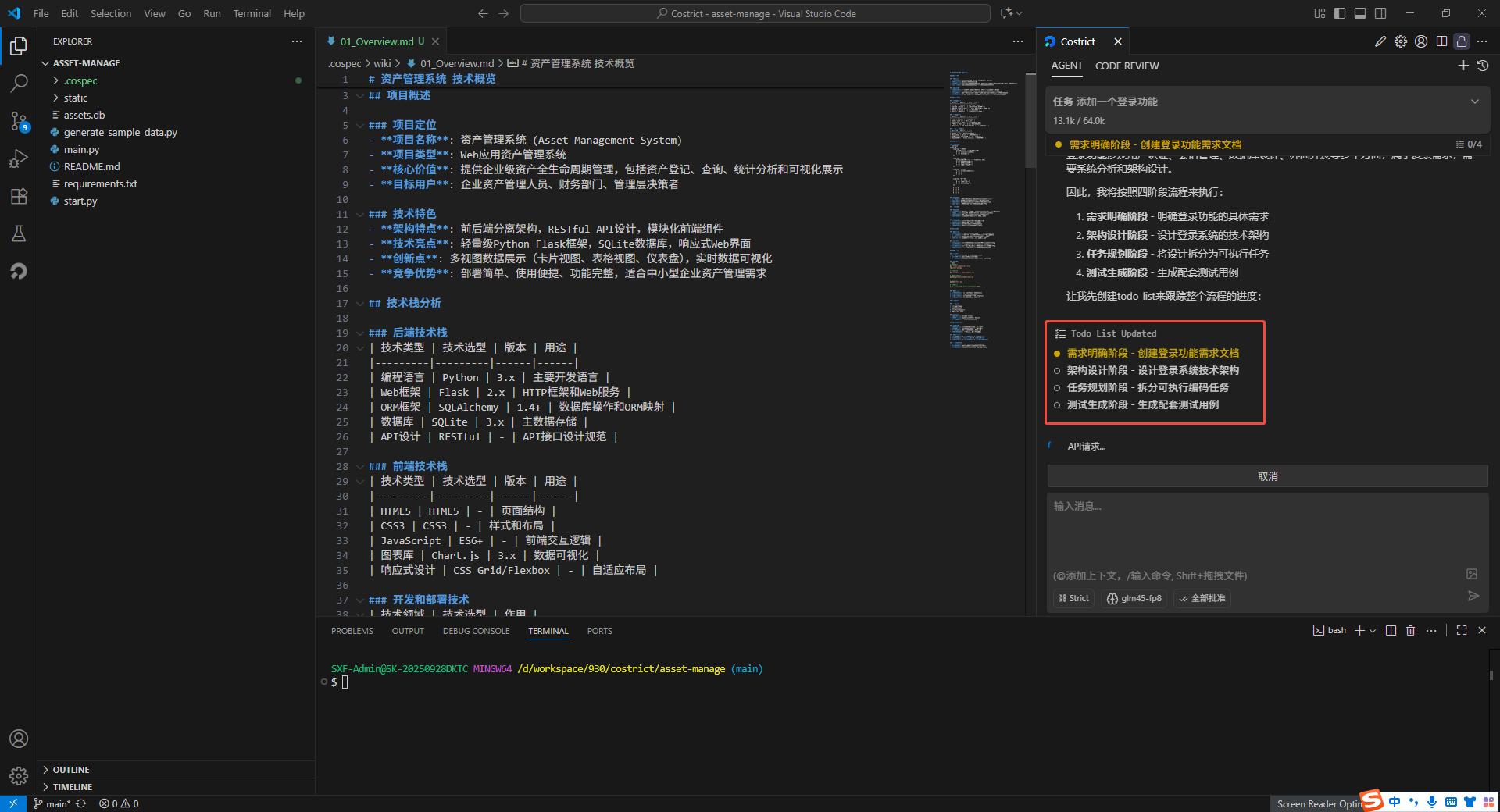Open the Search view in activity bar

point(19,83)
